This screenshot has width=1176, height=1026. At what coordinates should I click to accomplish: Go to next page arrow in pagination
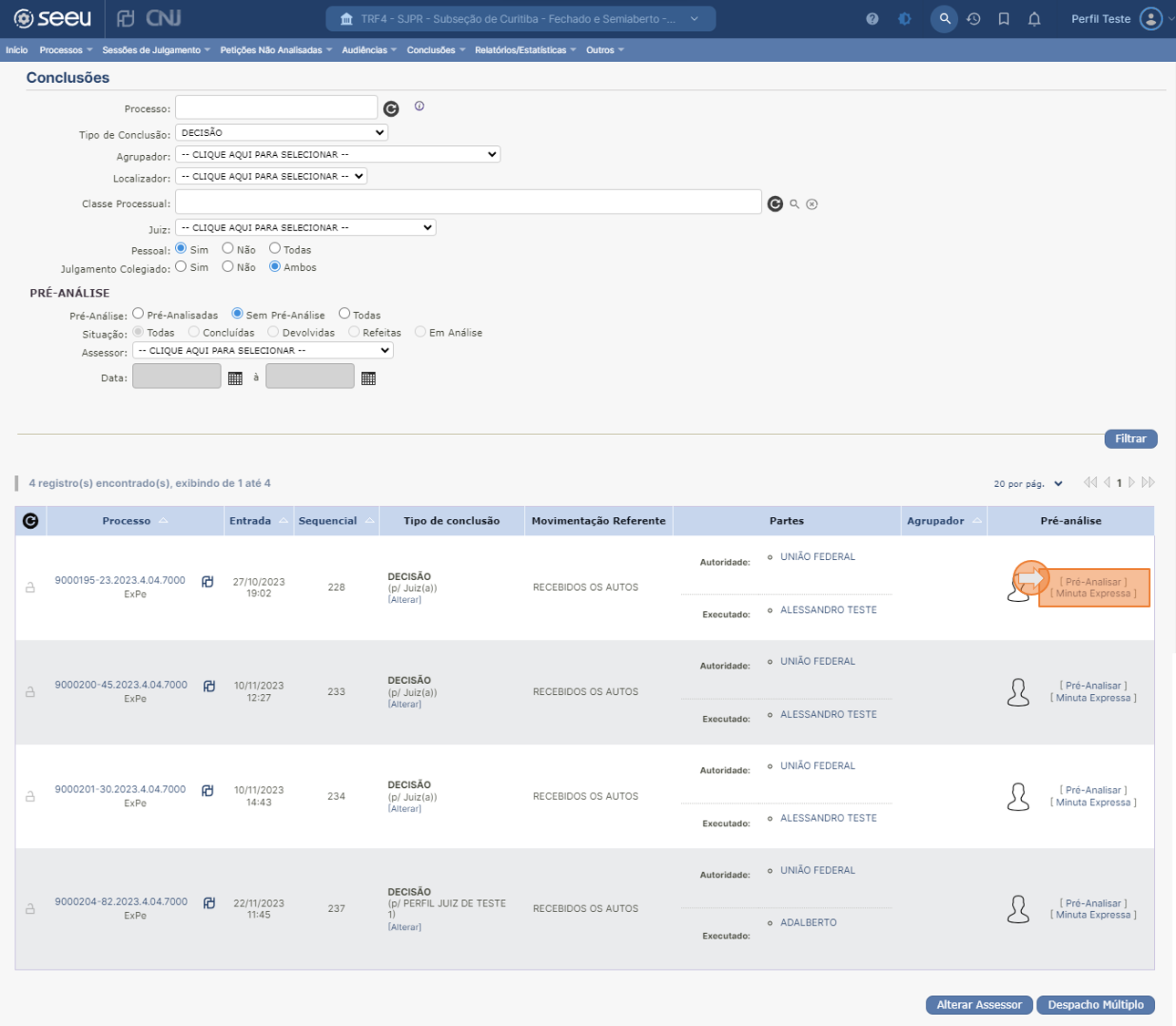(1132, 482)
